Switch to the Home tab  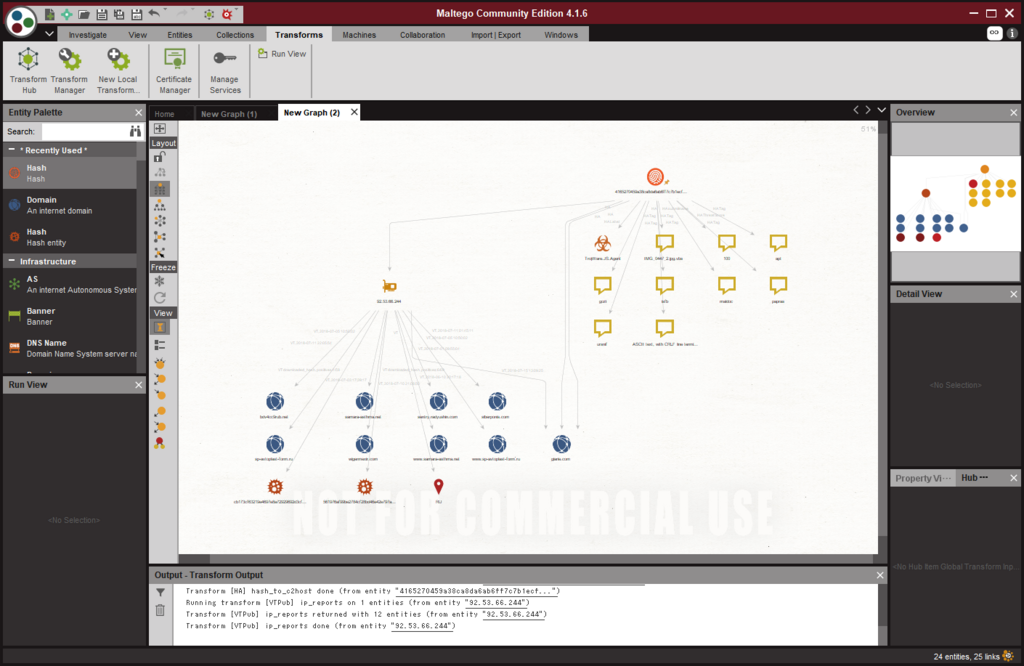tap(165, 114)
